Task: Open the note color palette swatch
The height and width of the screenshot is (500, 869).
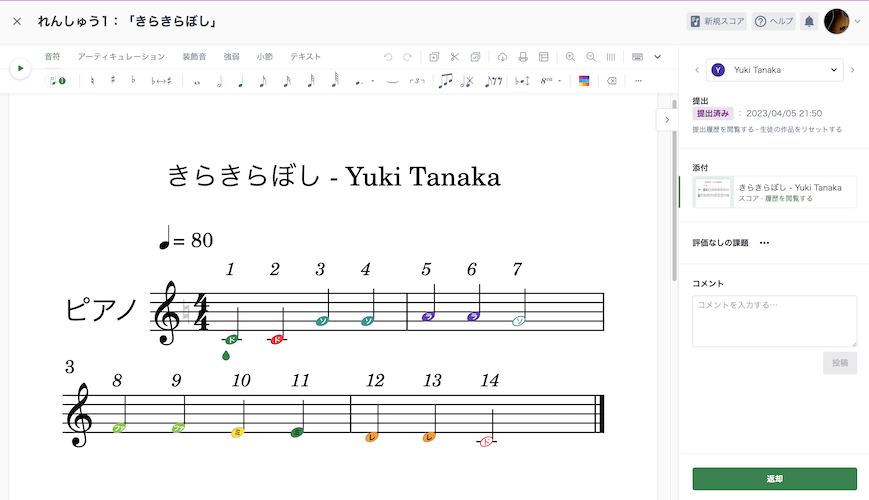Action: pyautogui.click(x=584, y=81)
